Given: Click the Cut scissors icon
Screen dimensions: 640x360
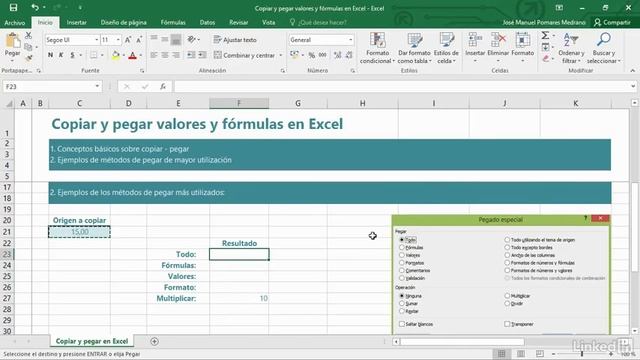Looking at the screenshot, I should (28, 36).
